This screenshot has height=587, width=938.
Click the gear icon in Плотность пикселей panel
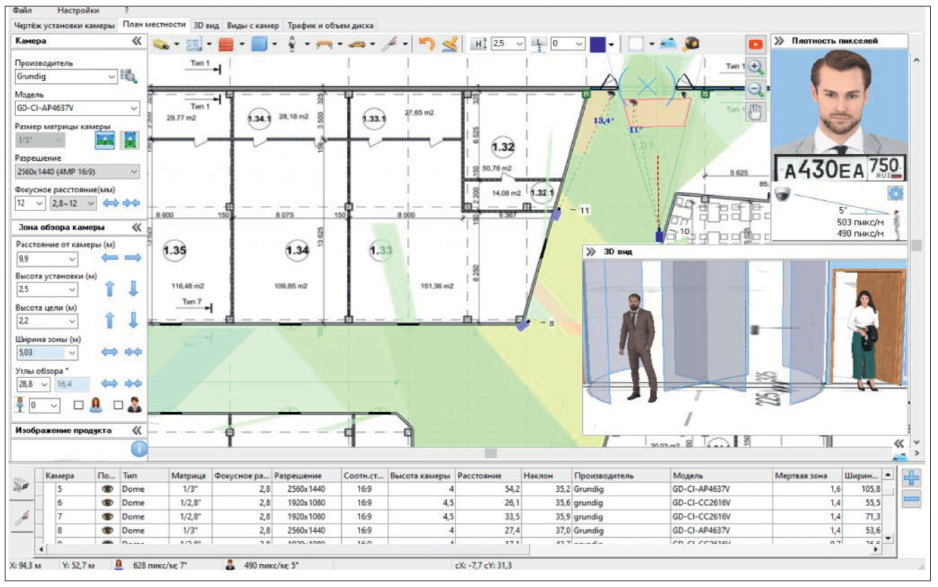pyautogui.click(x=895, y=194)
